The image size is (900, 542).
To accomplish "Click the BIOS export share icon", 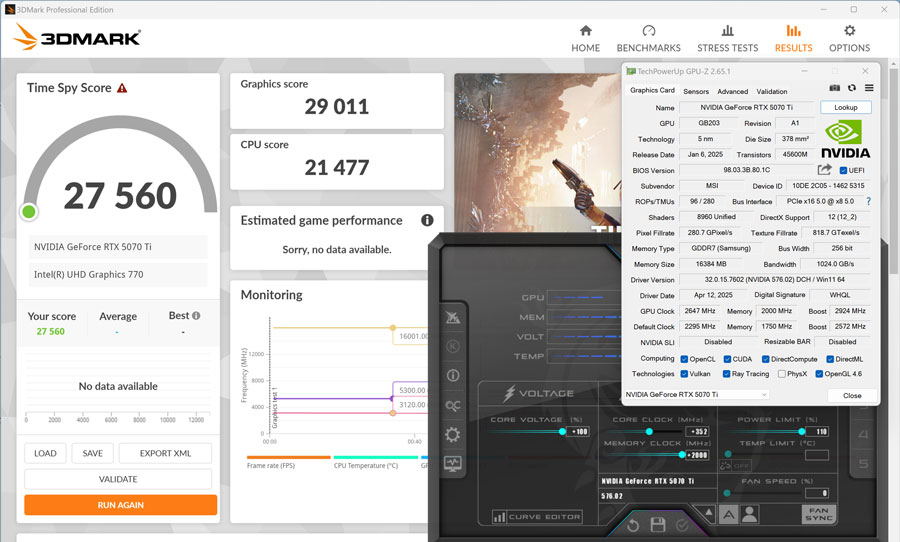I will tap(824, 169).
